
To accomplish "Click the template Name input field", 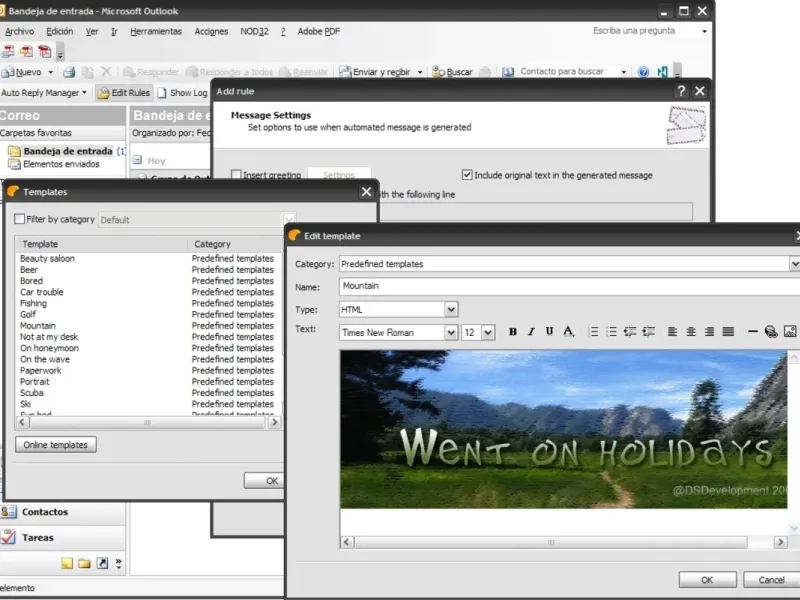I will click(569, 286).
